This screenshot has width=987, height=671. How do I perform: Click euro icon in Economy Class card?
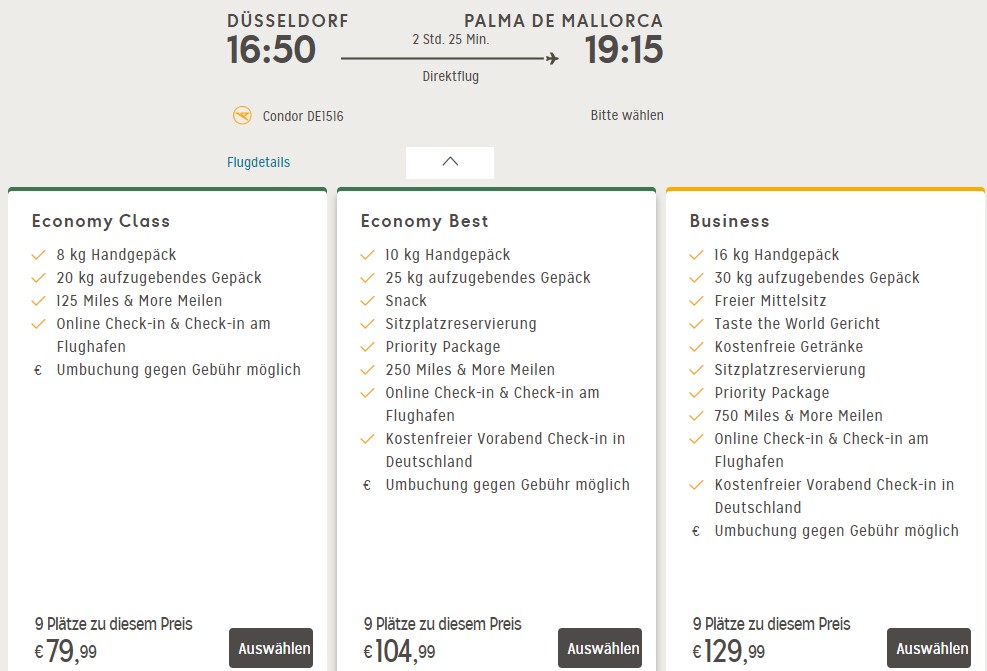coord(38,370)
